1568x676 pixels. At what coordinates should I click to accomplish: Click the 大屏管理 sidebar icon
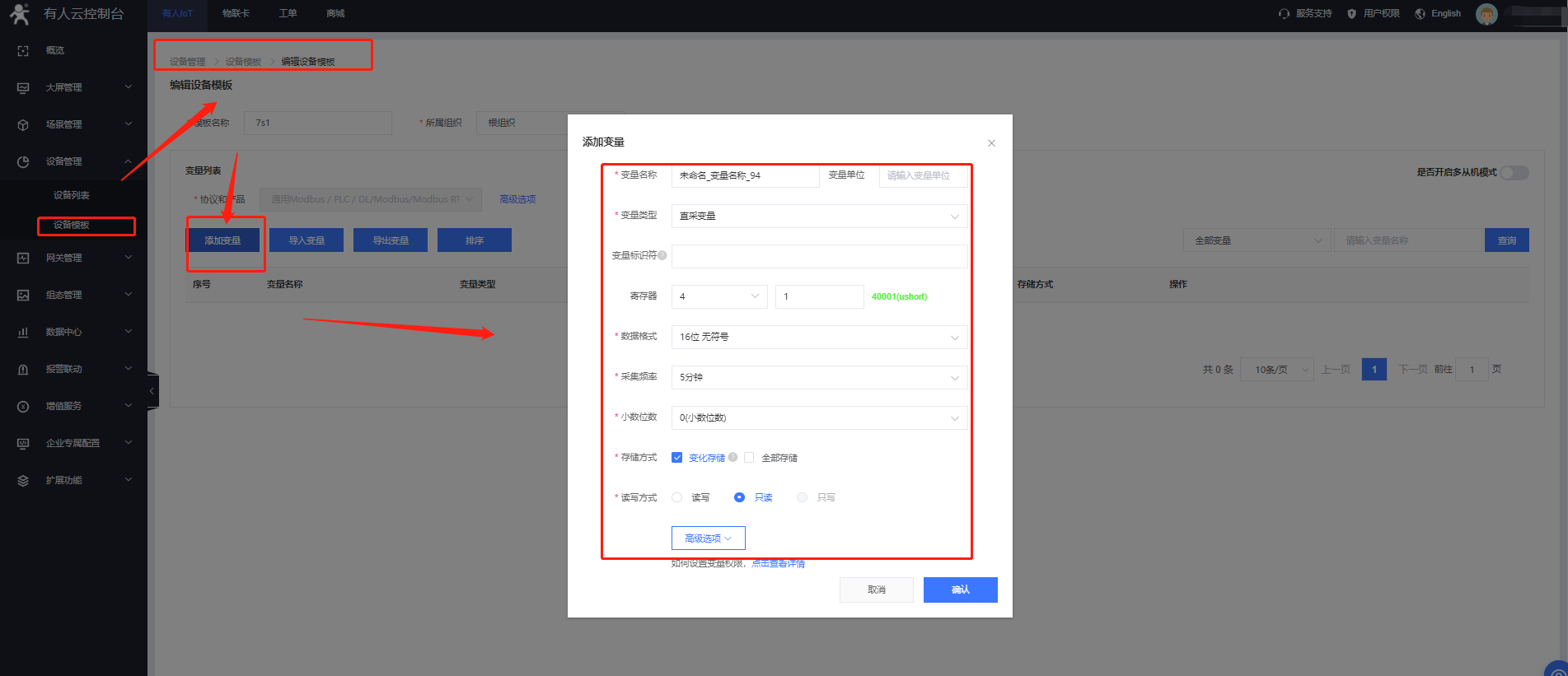pyautogui.click(x=23, y=88)
